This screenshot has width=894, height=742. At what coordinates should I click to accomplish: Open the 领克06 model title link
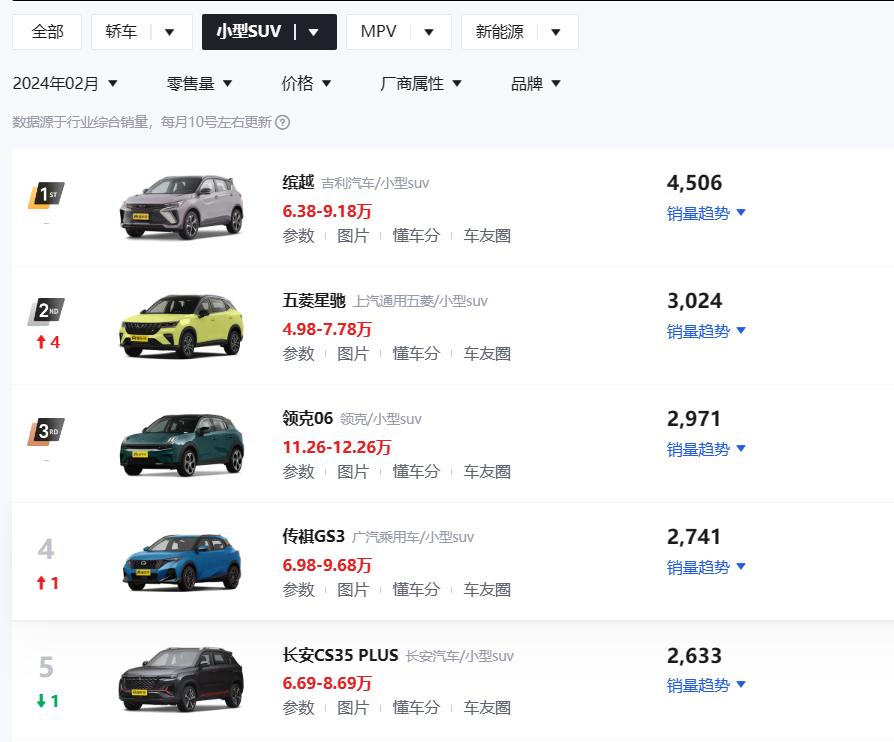(307, 419)
